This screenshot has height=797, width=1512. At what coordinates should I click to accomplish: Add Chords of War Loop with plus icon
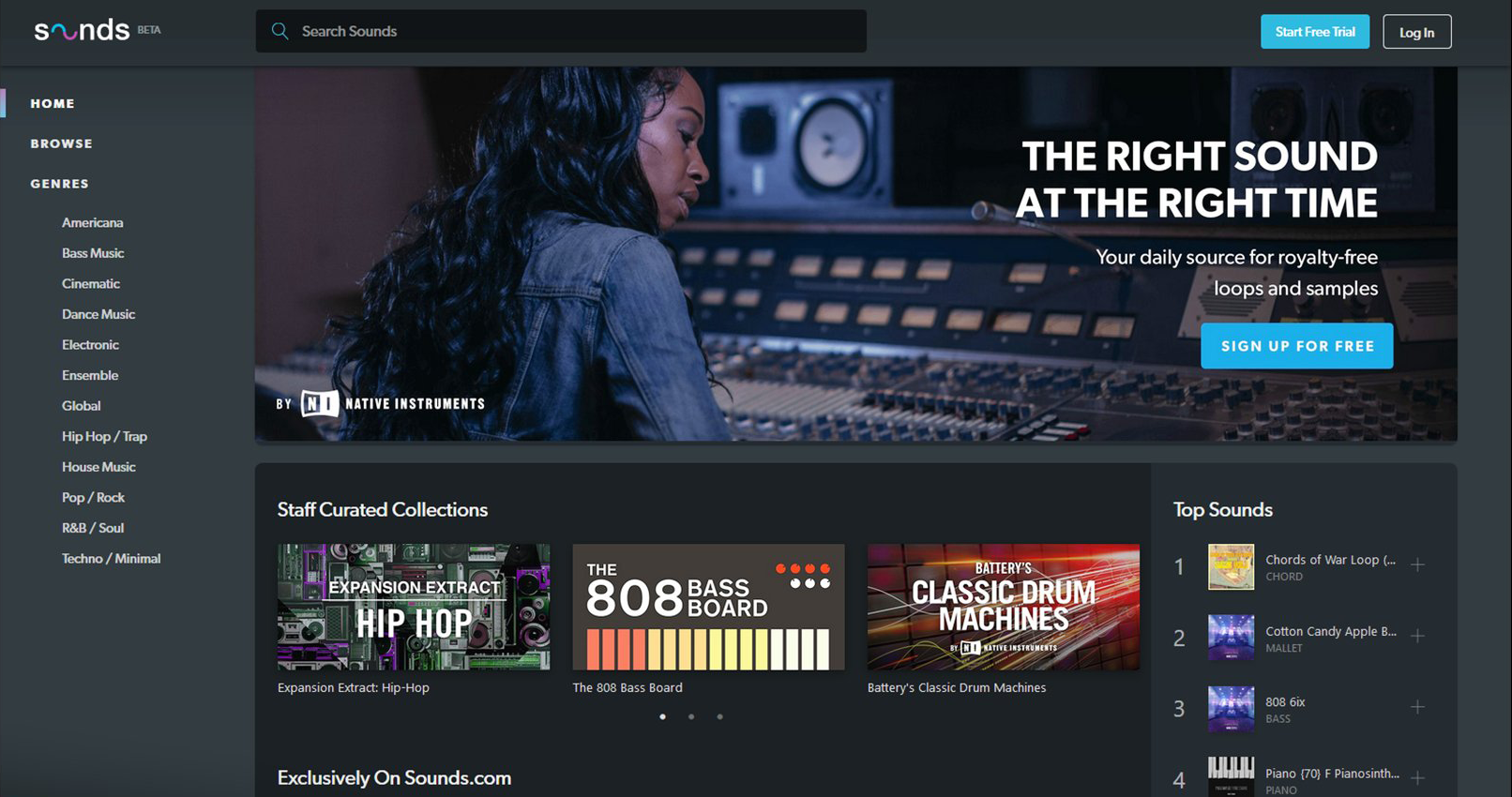click(x=1417, y=564)
